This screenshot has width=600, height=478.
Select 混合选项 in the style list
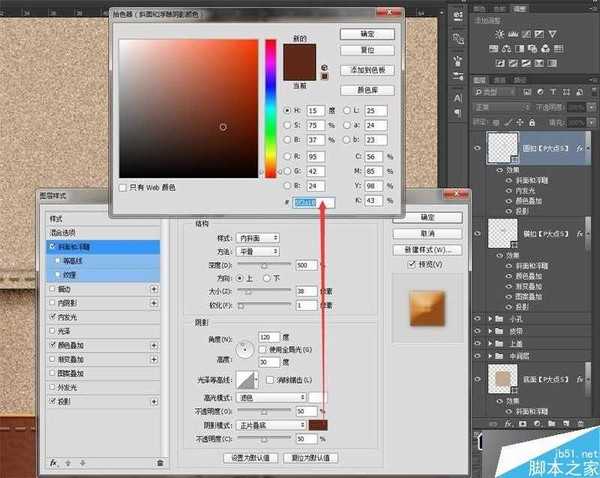pos(65,231)
